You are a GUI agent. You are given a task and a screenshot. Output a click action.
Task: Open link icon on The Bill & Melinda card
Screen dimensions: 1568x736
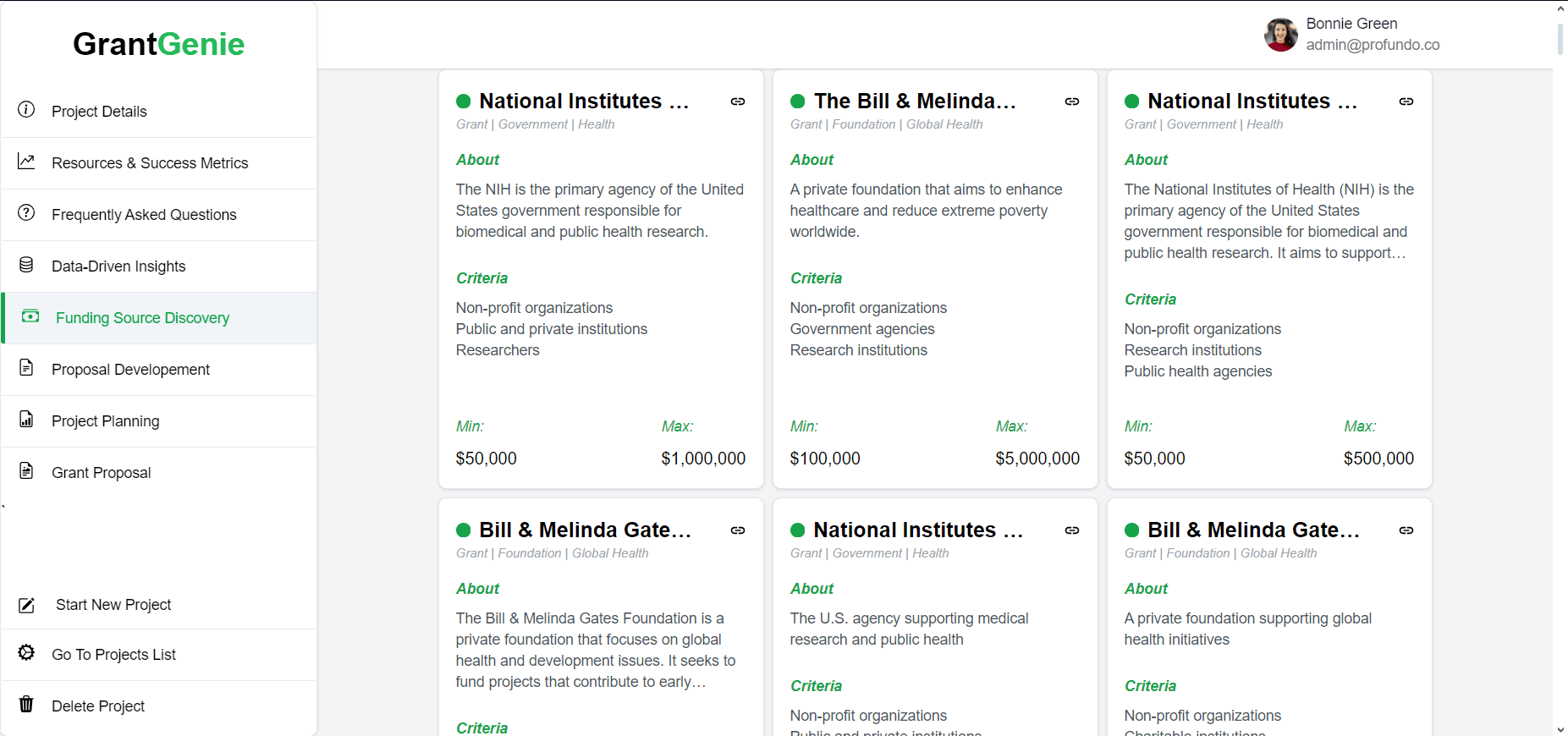click(1072, 102)
